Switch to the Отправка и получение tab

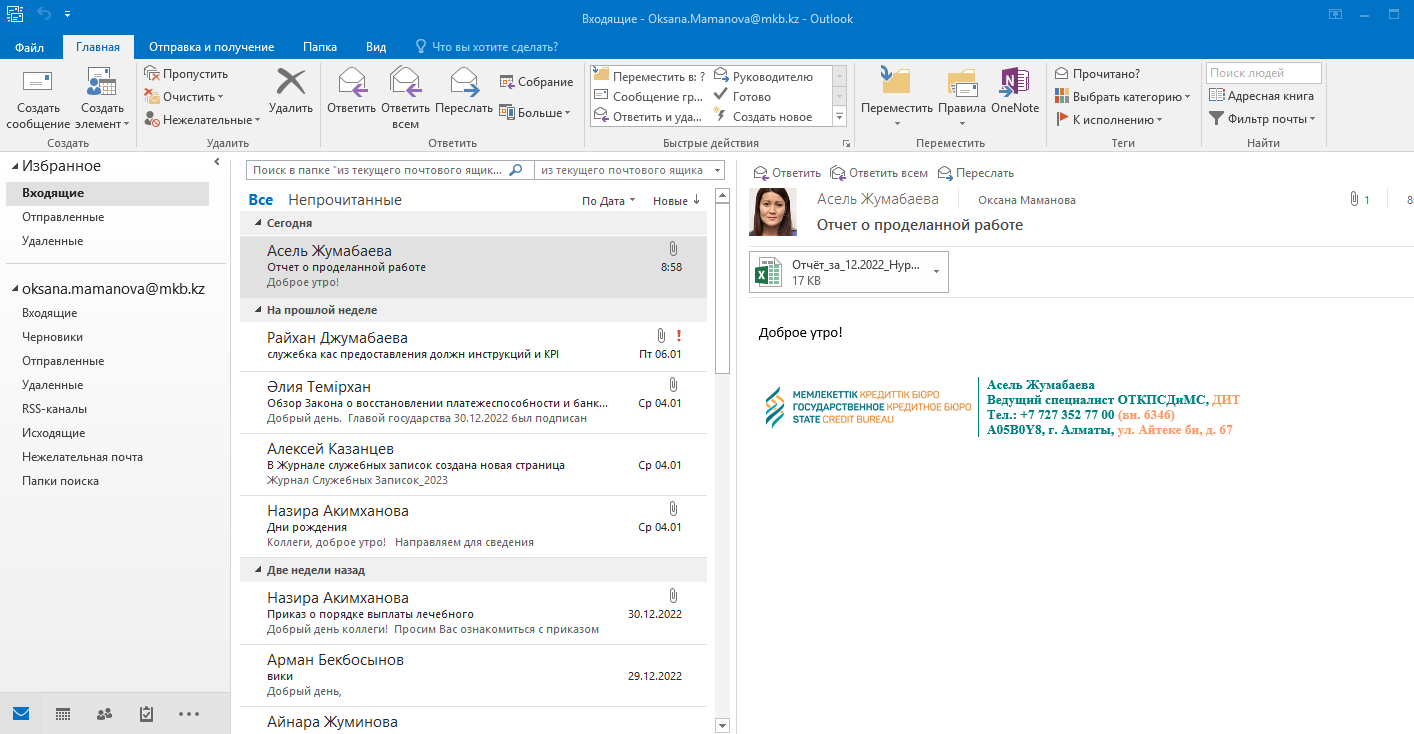click(211, 47)
